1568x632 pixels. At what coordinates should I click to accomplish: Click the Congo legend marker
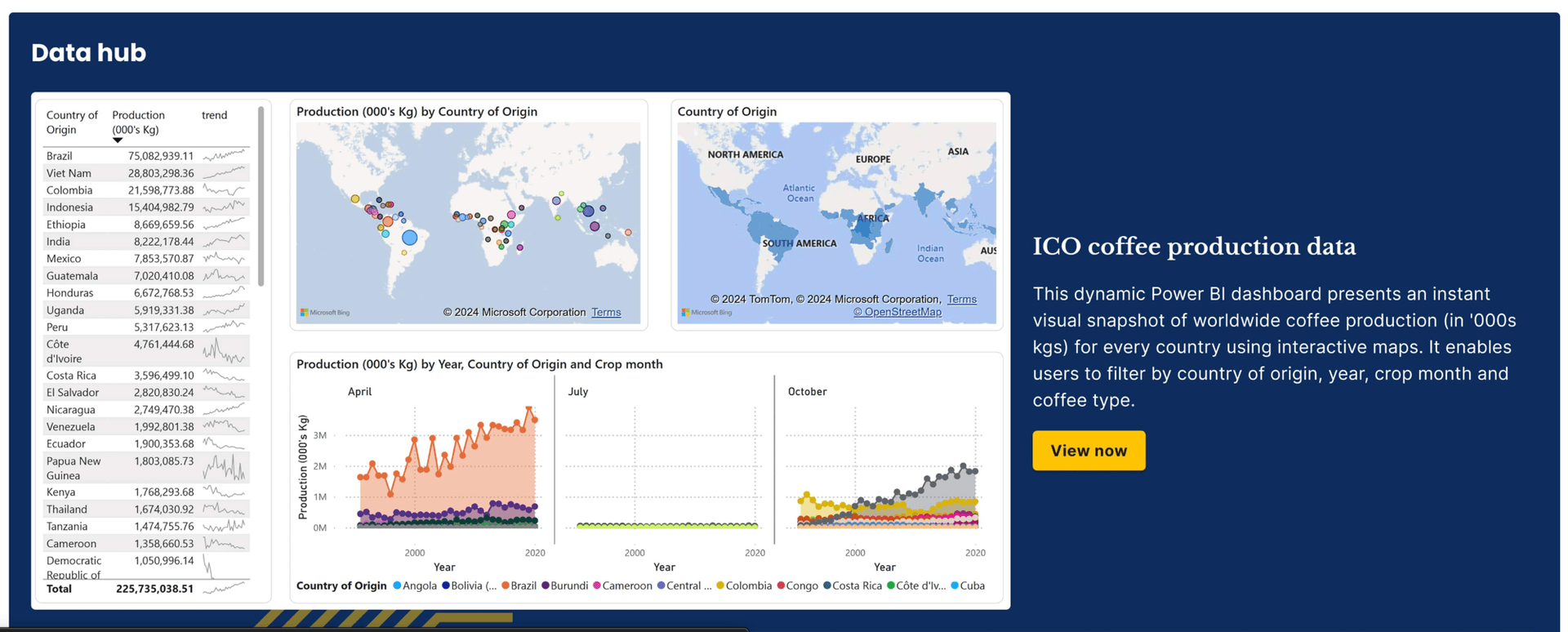click(x=781, y=585)
